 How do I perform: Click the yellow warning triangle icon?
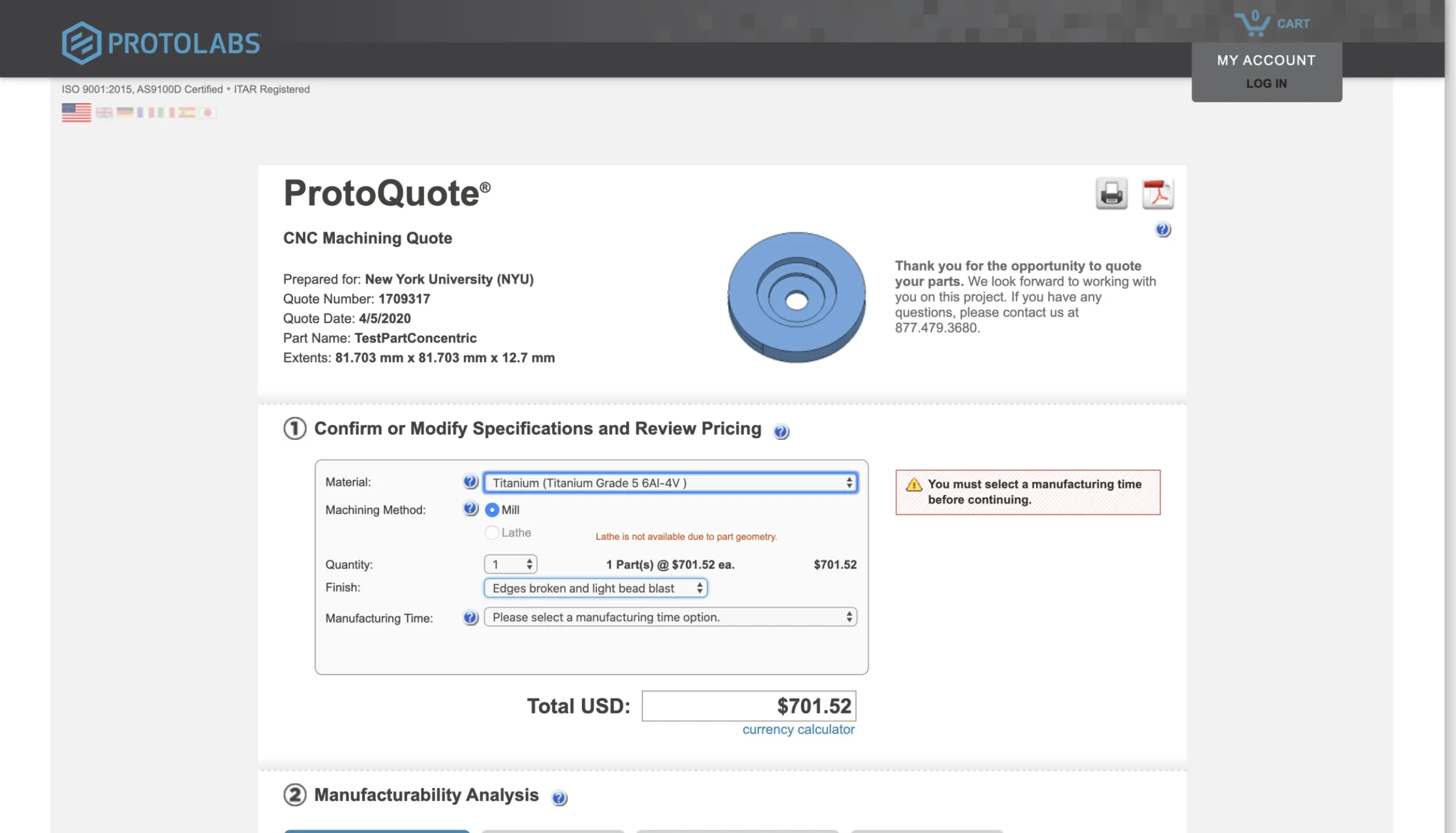point(914,485)
